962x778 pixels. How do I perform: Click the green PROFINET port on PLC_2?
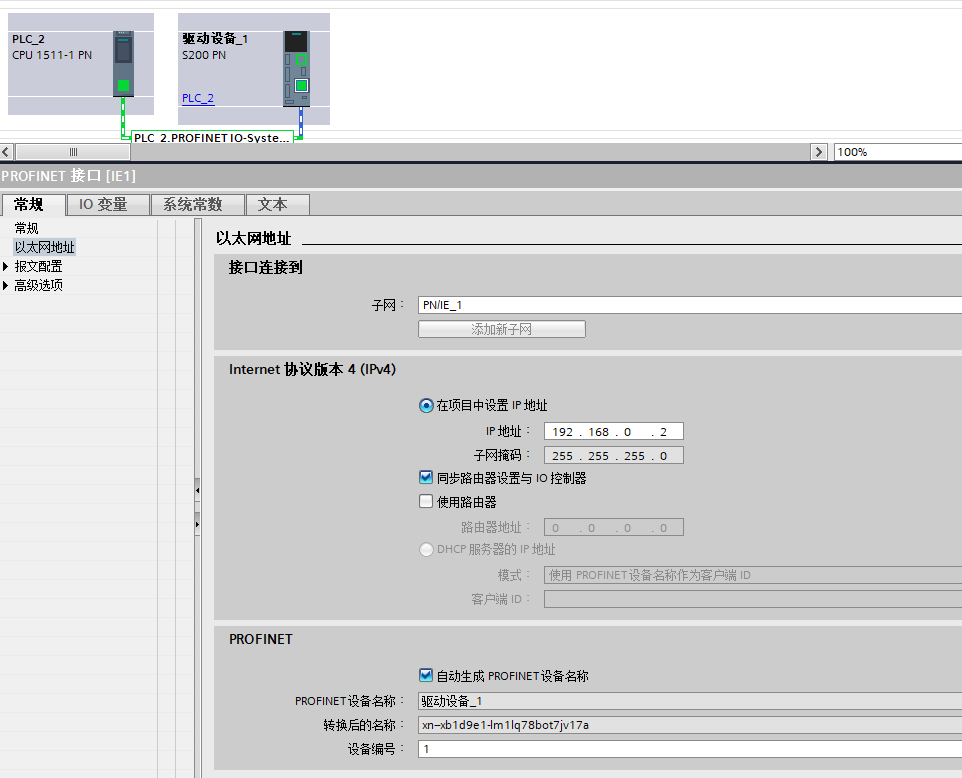(123, 85)
